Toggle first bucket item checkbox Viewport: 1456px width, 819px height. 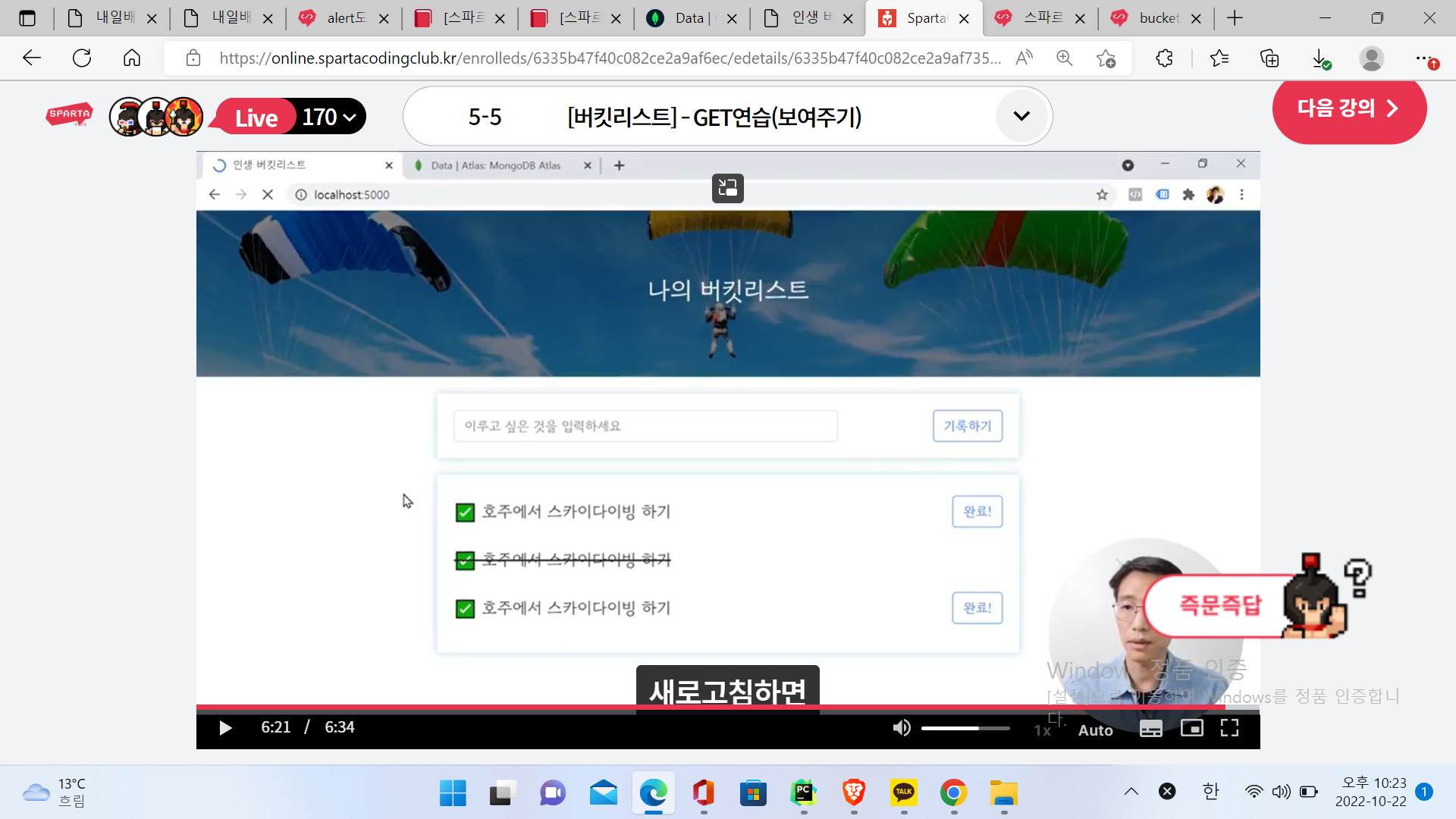[465, 513]
